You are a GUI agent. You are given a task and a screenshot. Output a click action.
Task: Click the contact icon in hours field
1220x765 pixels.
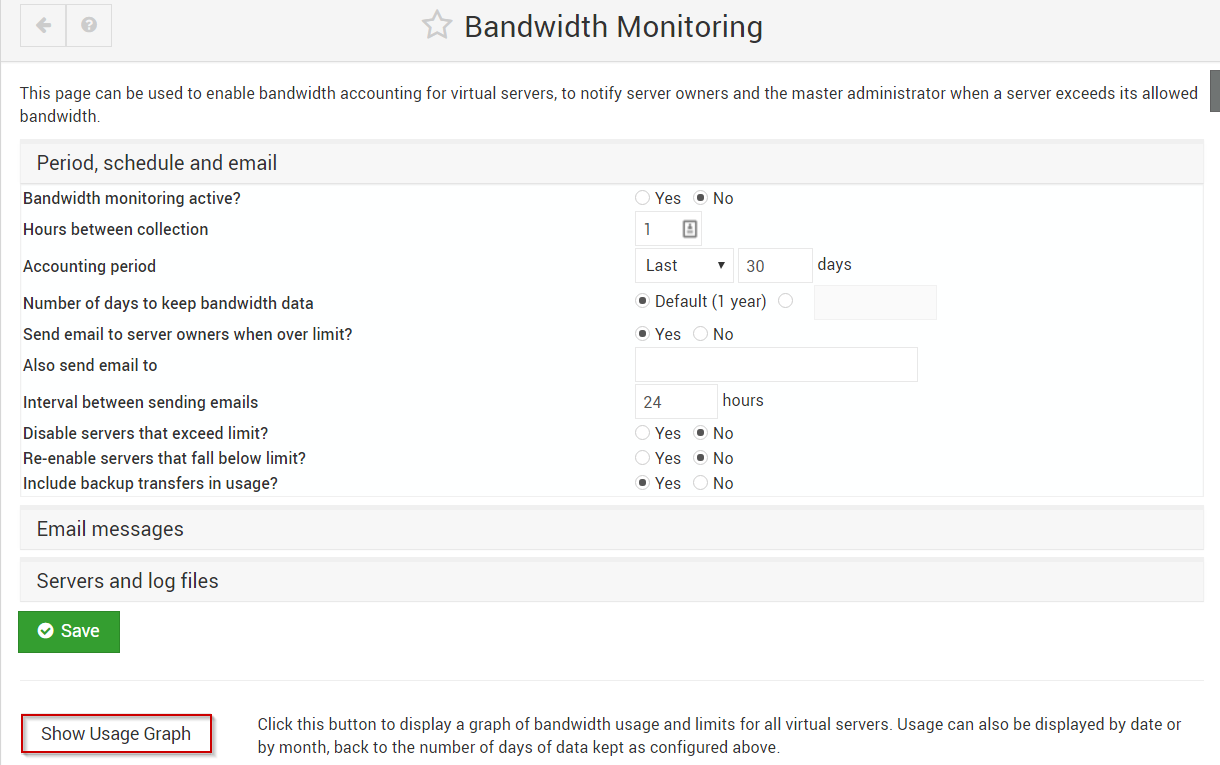tap(690, 229)
